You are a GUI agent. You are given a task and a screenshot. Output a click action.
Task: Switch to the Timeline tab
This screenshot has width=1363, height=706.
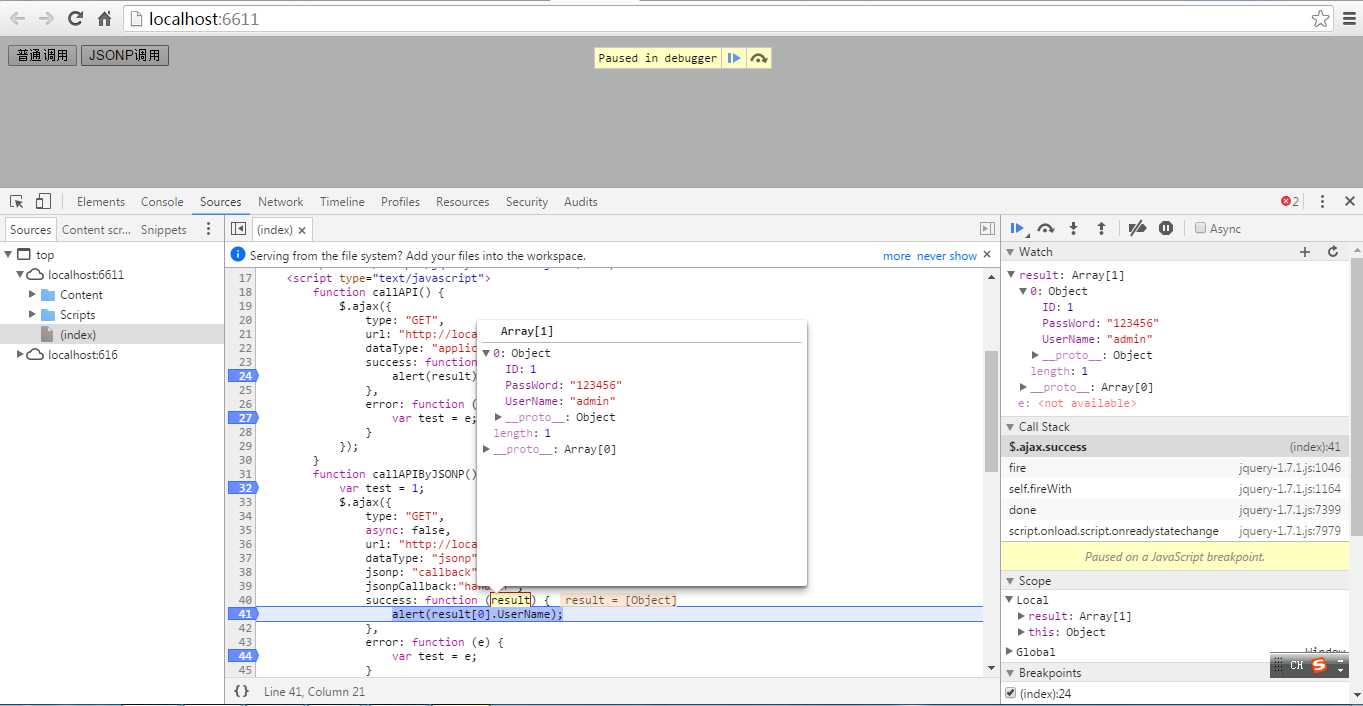point(342,201)
